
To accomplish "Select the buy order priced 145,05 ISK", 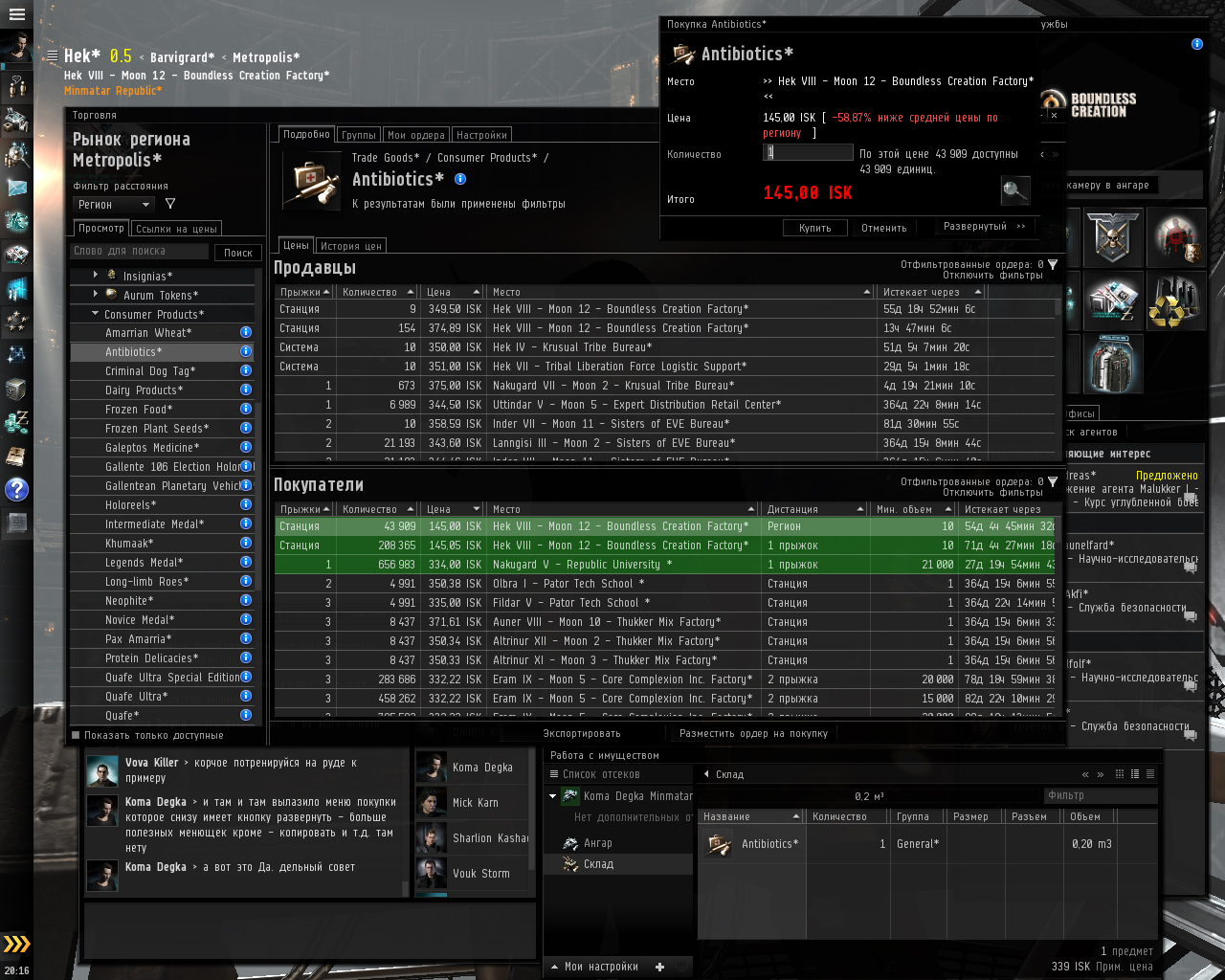I will point(666,546).
